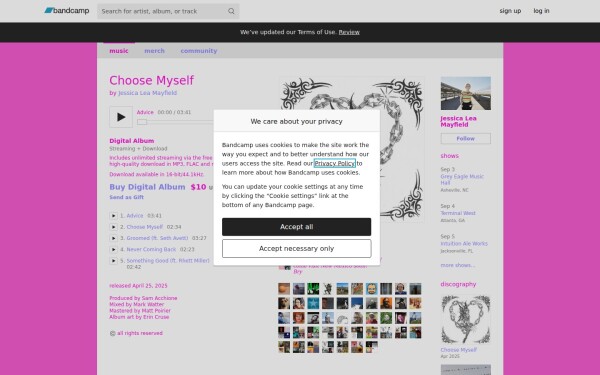Click the Buy Digital Album link

tap(147, 187)
